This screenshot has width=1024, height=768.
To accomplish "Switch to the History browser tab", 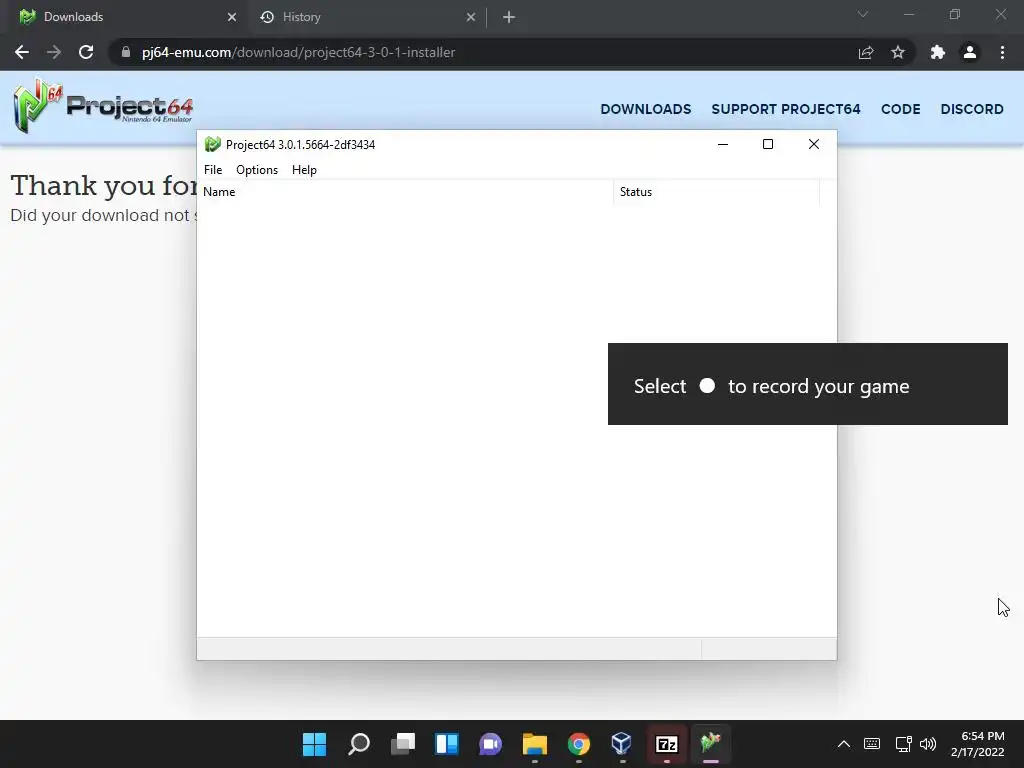I will coord(367,17).
